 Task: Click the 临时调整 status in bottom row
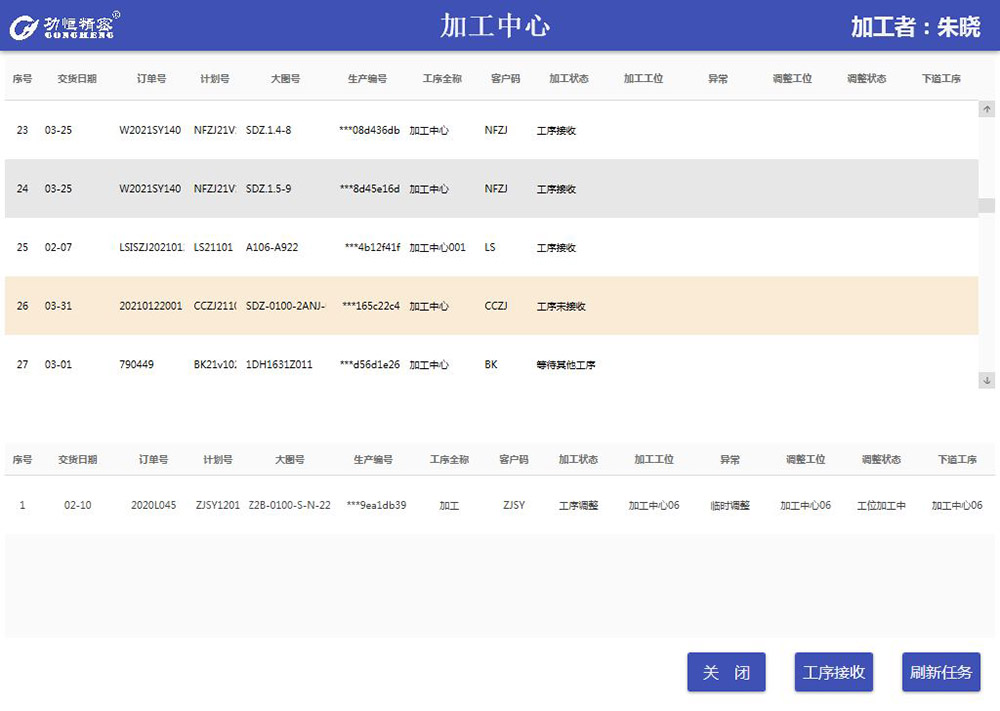click(x=730, y=505)
